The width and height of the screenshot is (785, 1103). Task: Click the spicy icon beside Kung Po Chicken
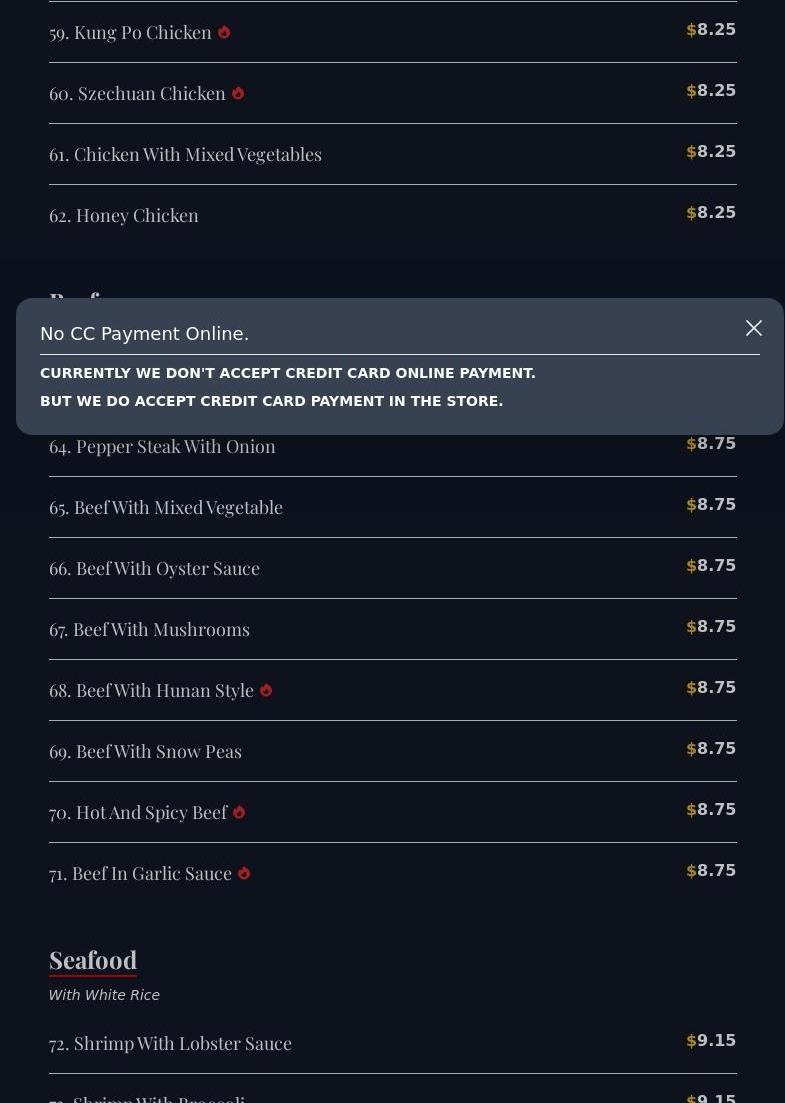tap(224, 33)
